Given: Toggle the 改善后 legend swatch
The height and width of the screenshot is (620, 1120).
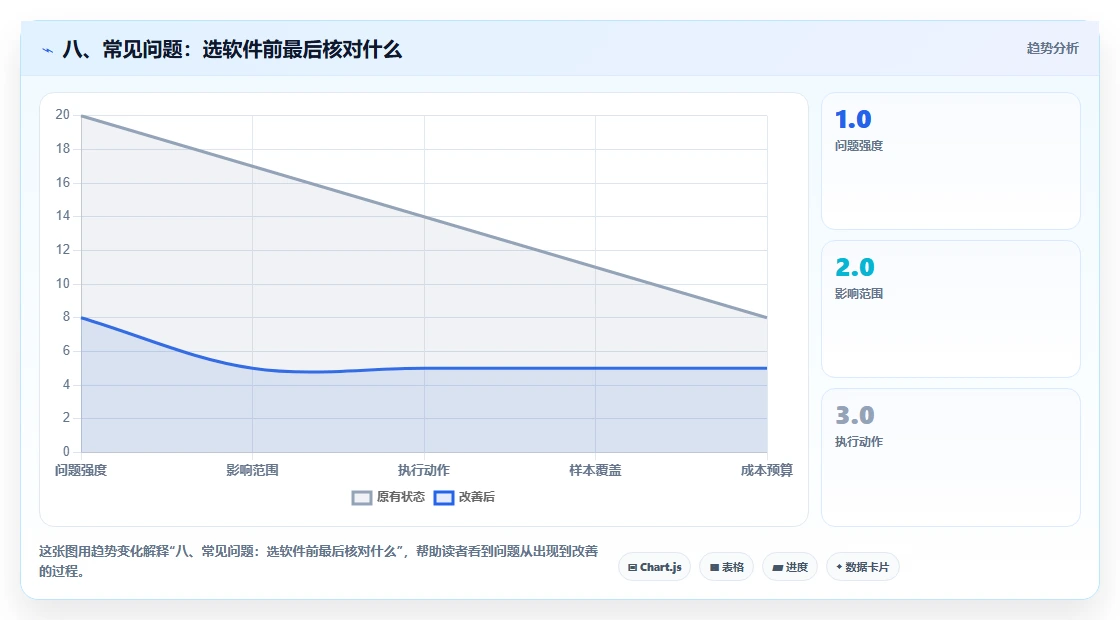Looking at the screenshot, I should pyautogui.click(x=444, y=498).
